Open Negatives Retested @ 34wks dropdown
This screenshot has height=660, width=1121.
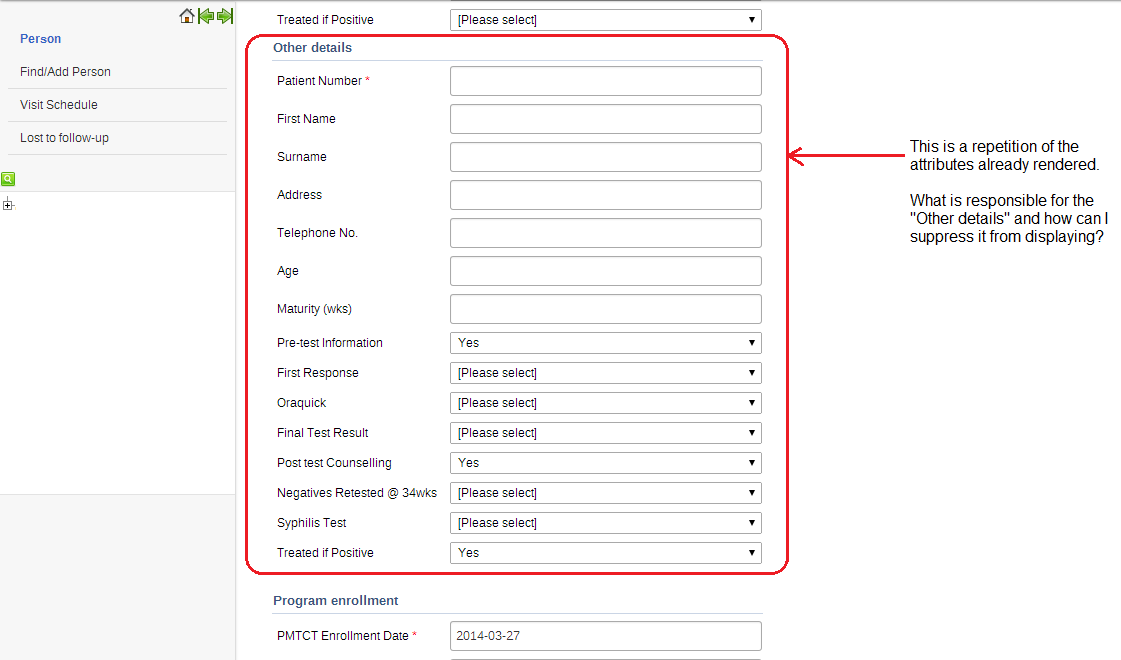click(605, 493)
